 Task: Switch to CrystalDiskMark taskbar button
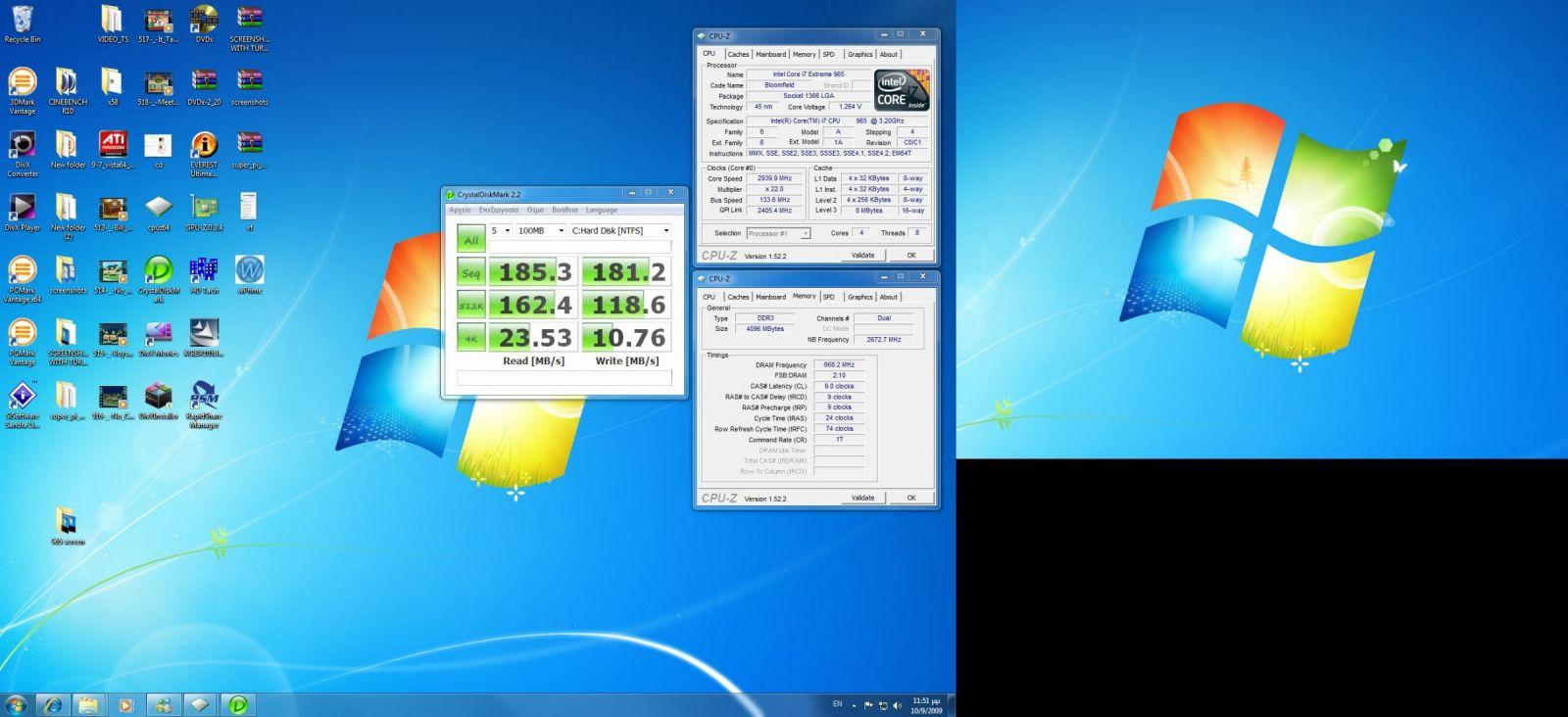(238, 704)
